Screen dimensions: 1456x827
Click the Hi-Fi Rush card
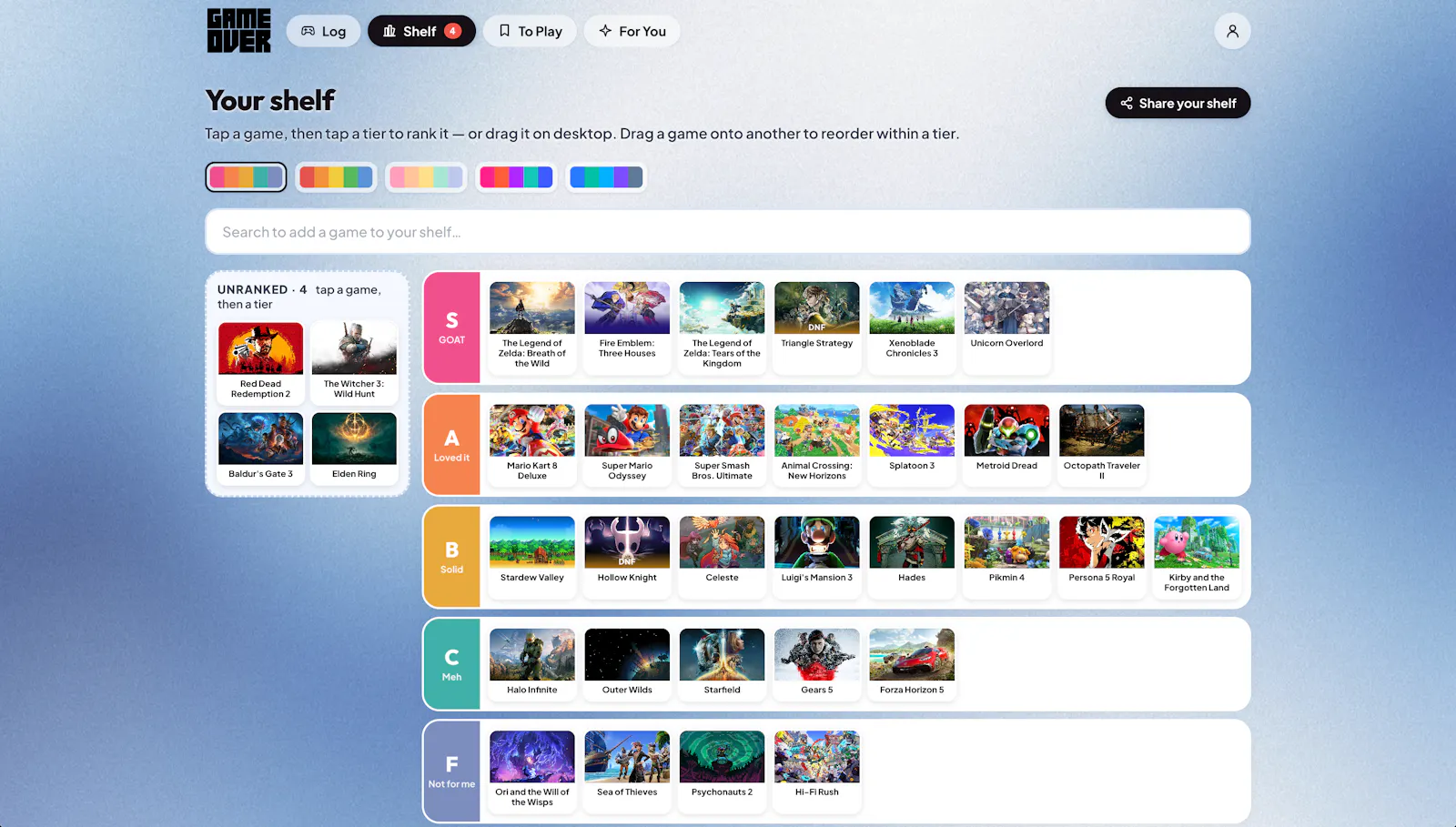tap(817, 772)
